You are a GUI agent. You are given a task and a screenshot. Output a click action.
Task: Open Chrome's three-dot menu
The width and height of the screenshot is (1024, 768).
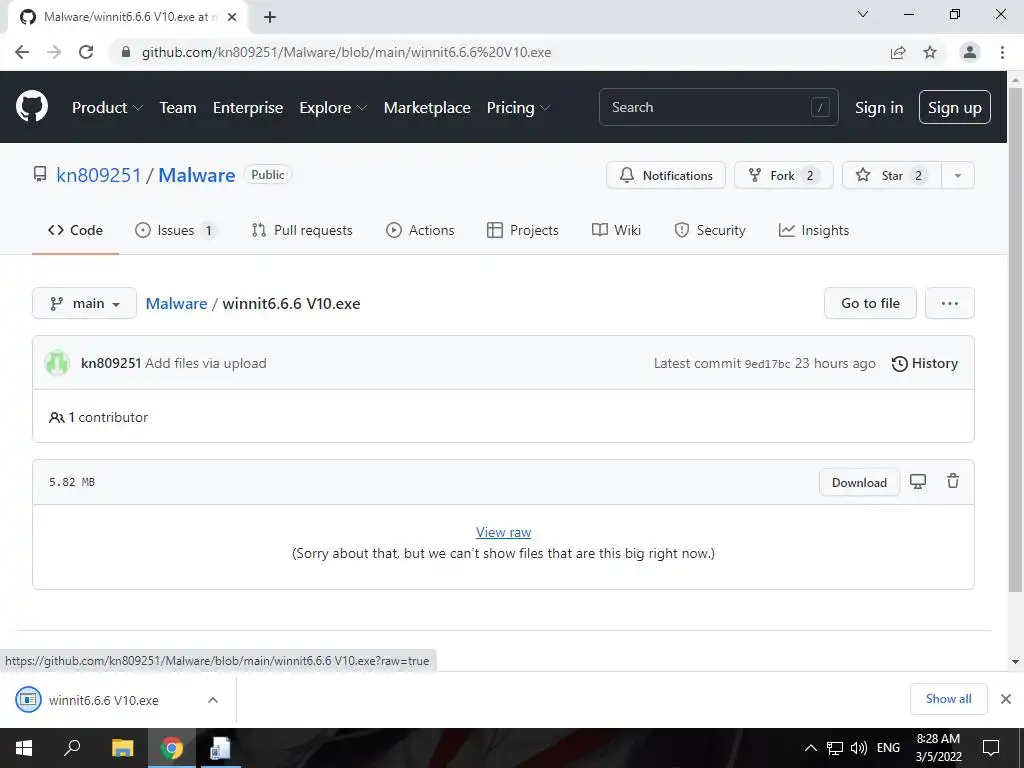point(1002,52)
